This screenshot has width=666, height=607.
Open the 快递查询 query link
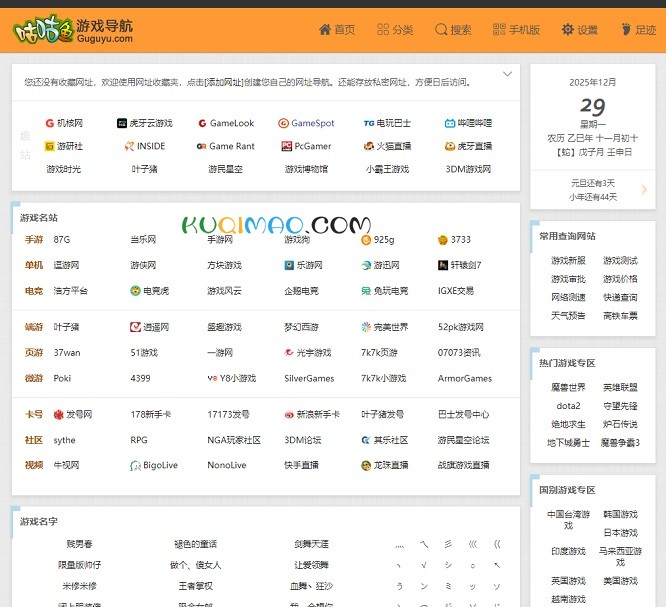pyautogui.click(x=621, y=297)
